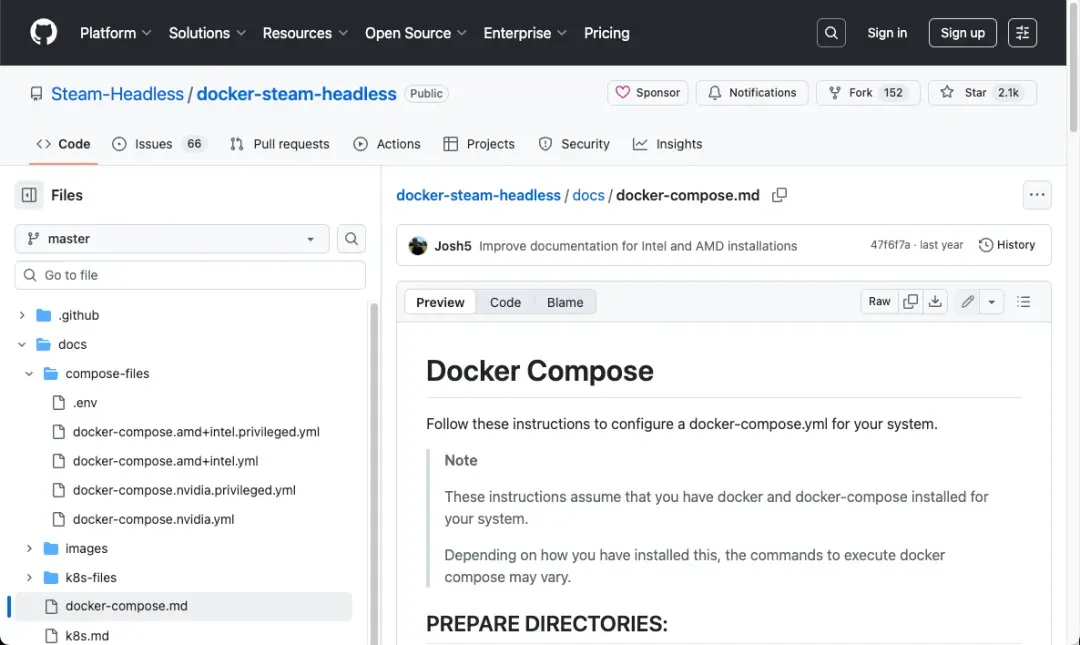Click the GitHub logo in the header
Screen dimensions: 1080x645
(43, 32)
